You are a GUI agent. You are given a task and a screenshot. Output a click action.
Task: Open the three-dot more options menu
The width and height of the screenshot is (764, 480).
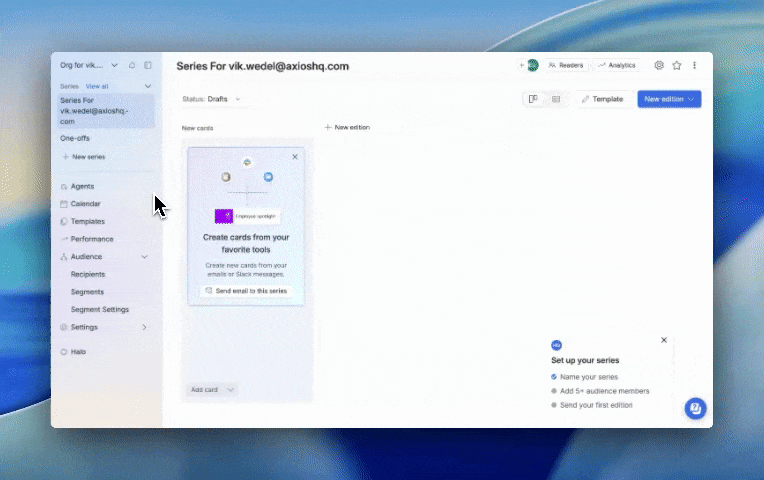tap(695, 65)
